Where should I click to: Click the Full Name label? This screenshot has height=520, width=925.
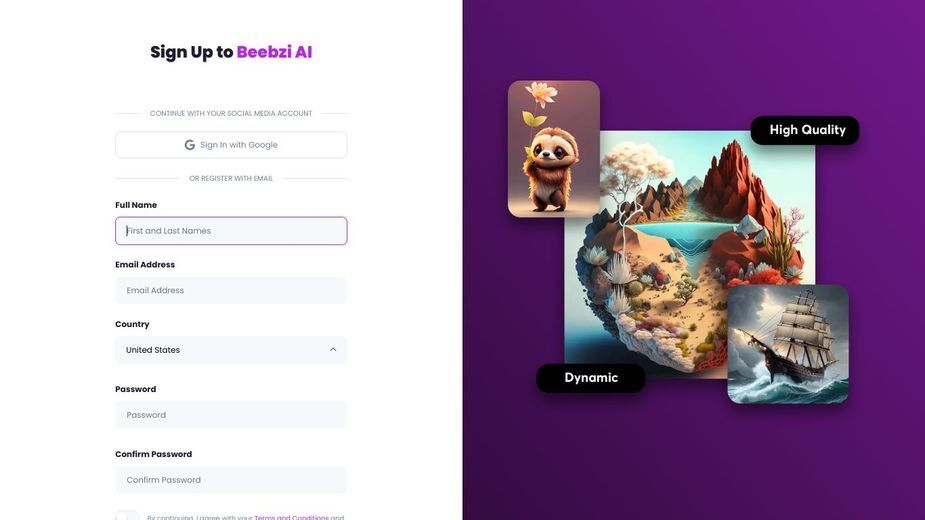(x=136, y=205)
